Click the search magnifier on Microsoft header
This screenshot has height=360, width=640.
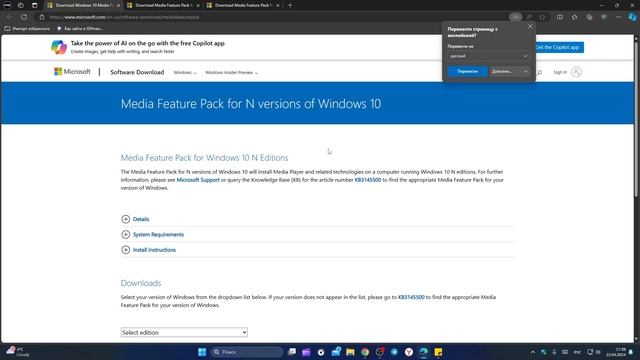pyautogui.click(x=540, y=72)
